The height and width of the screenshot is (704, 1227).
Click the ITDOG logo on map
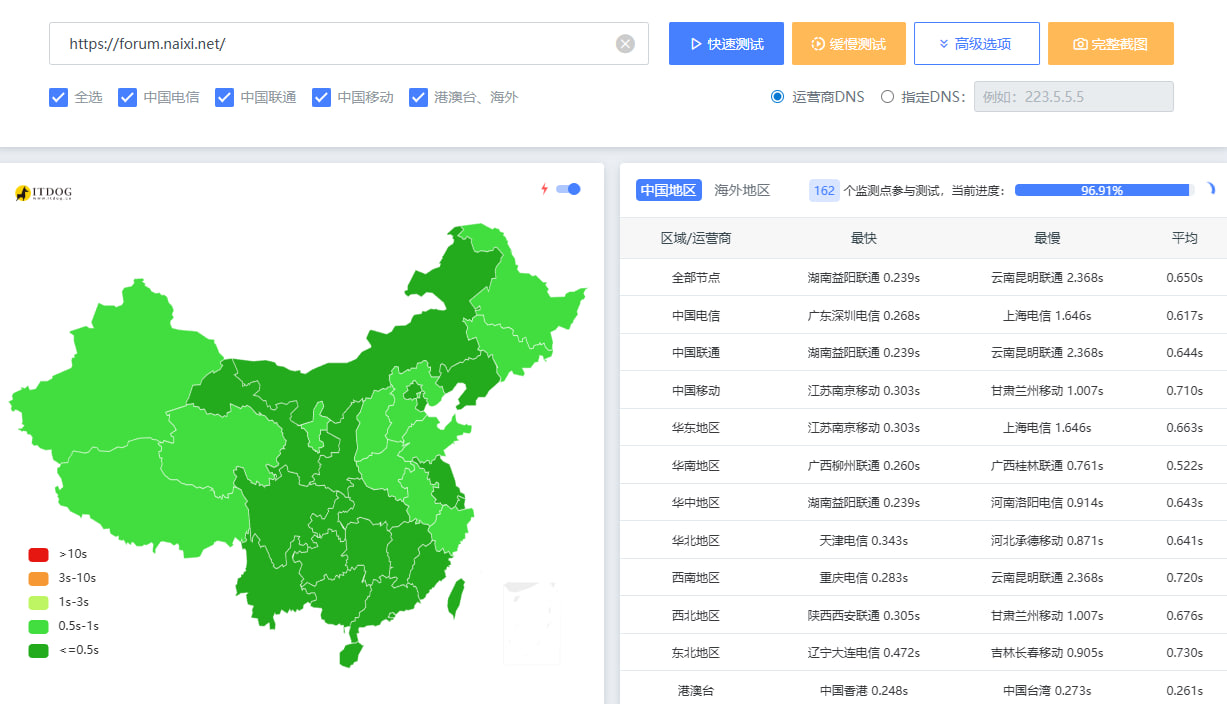pos(44,193)
